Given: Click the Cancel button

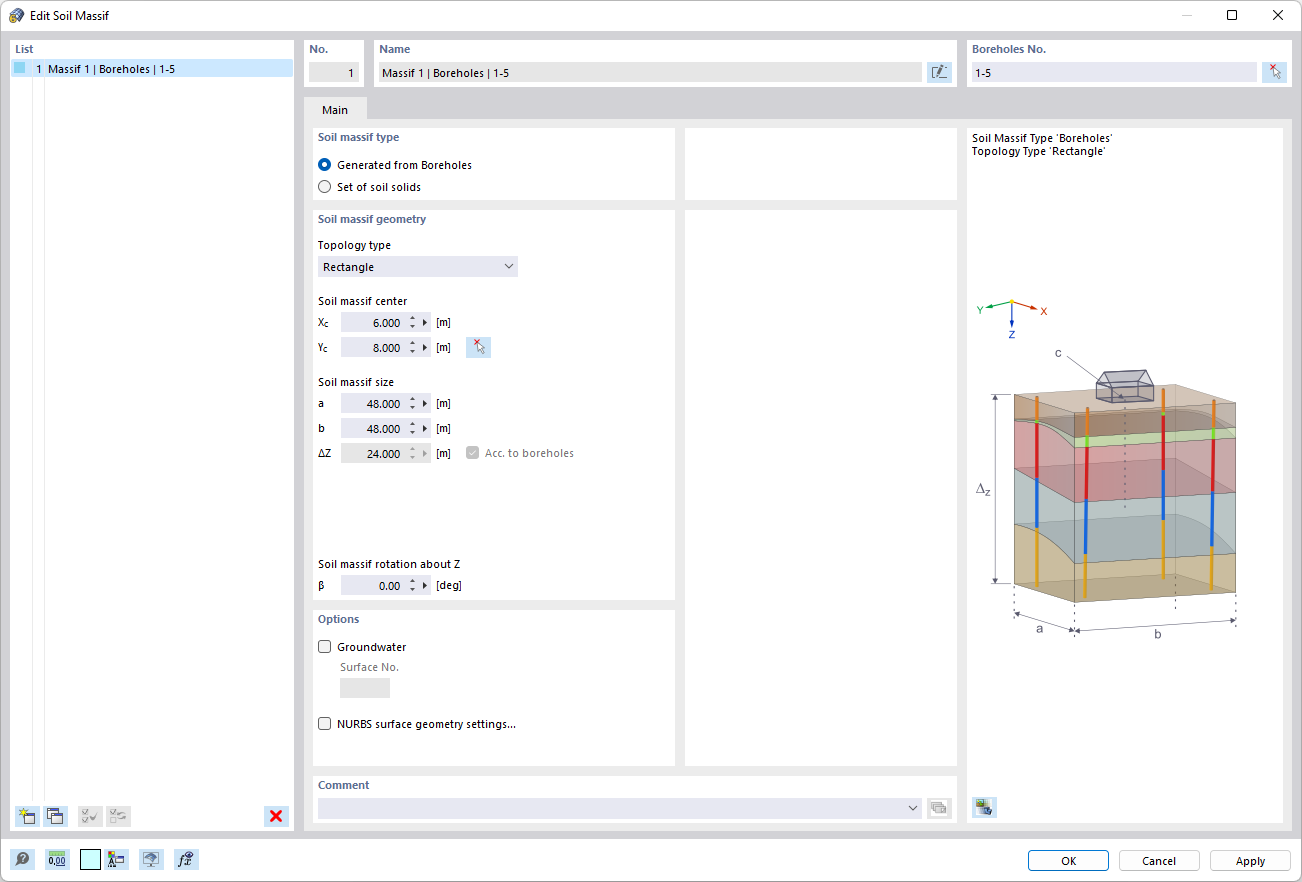Looking at the screenshot, I should 1159,861.
